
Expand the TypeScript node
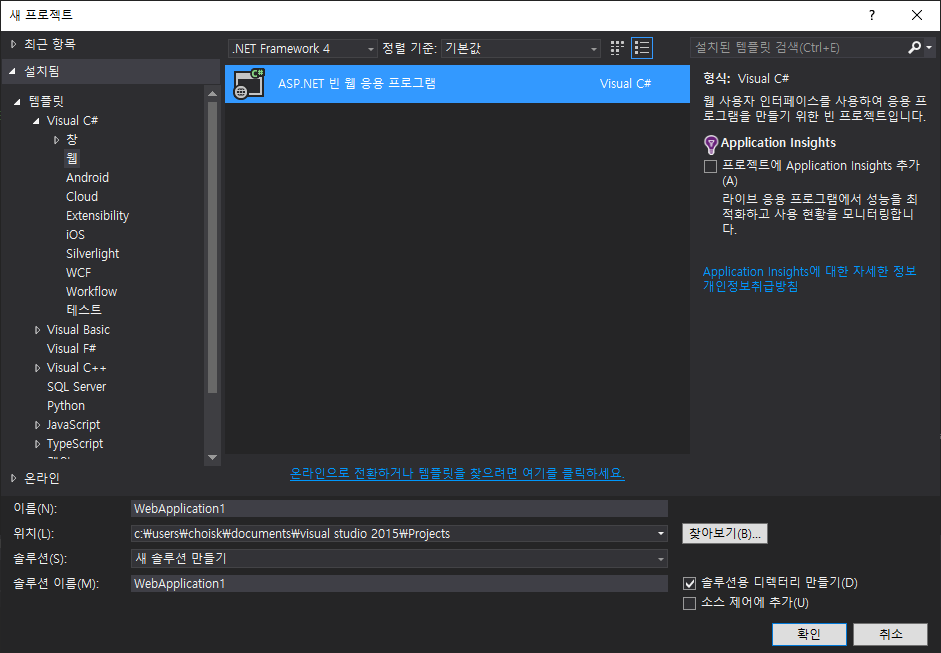point(37,444)
